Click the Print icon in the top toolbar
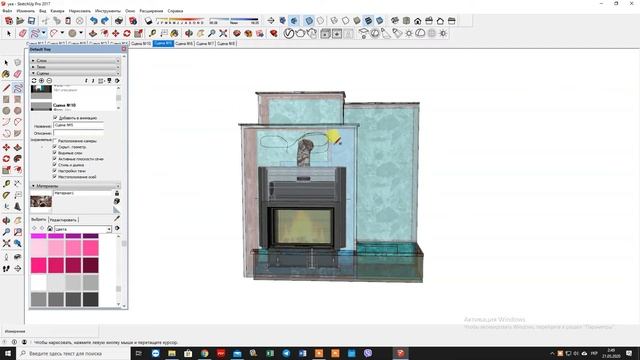This screenshot has width=640, height=360. tap(119, 21)
